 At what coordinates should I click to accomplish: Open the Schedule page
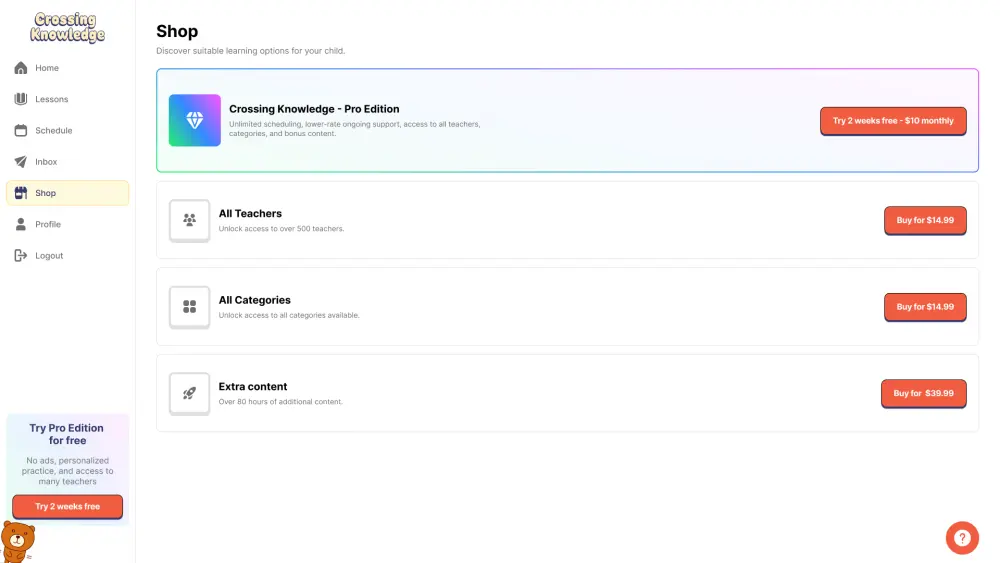(x=53, y=131)
